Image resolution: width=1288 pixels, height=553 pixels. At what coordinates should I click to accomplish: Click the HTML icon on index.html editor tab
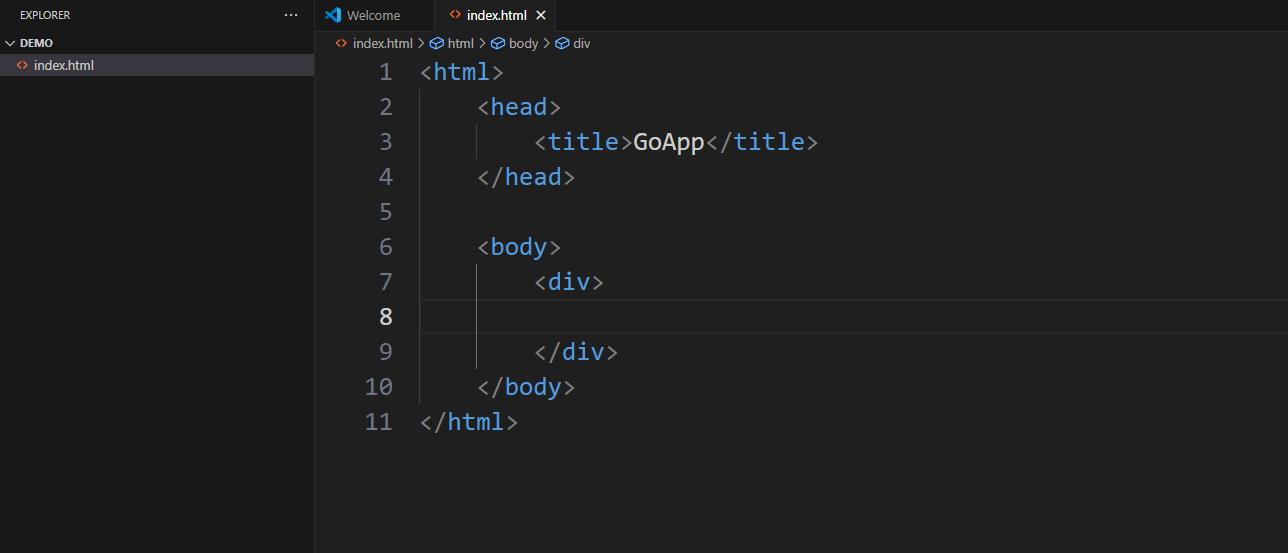point(455,15)
